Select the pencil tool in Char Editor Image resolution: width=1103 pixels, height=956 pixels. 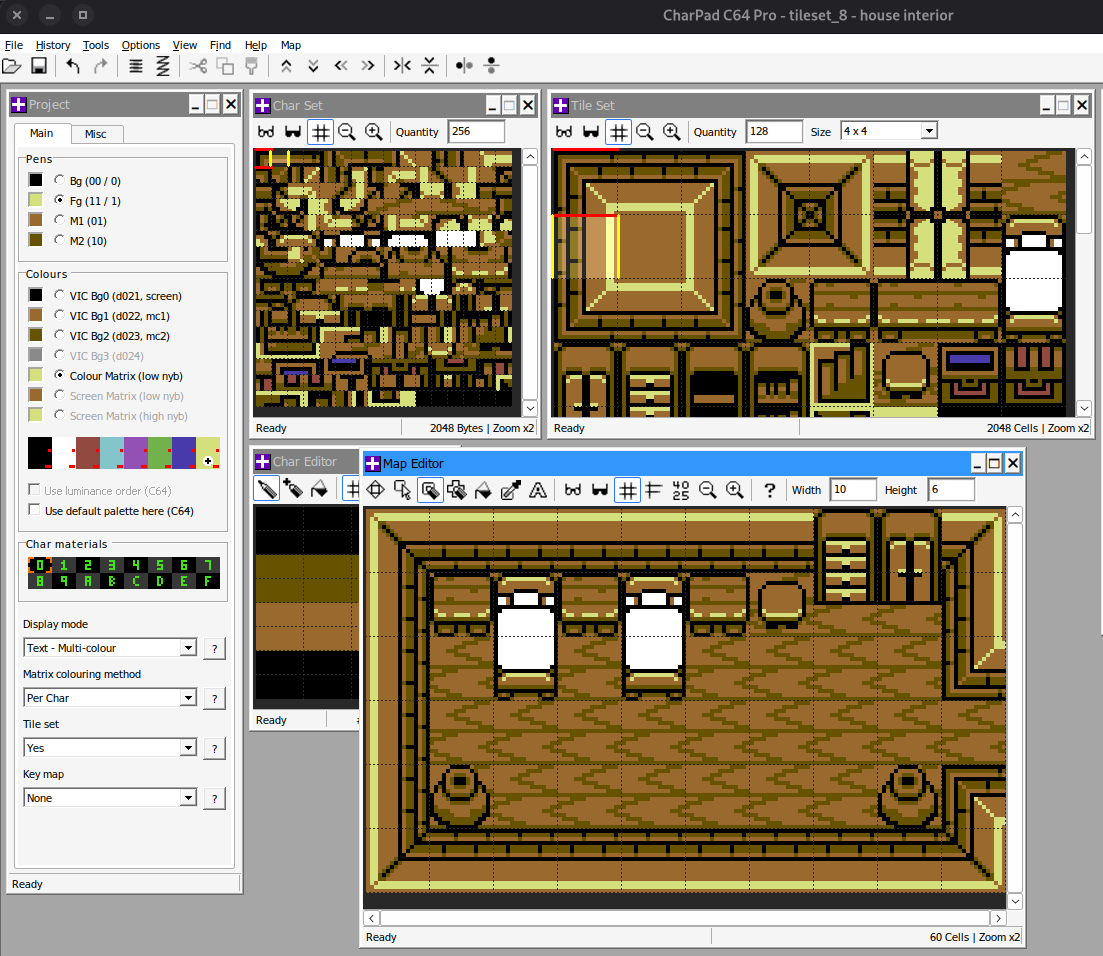point(267,489)
